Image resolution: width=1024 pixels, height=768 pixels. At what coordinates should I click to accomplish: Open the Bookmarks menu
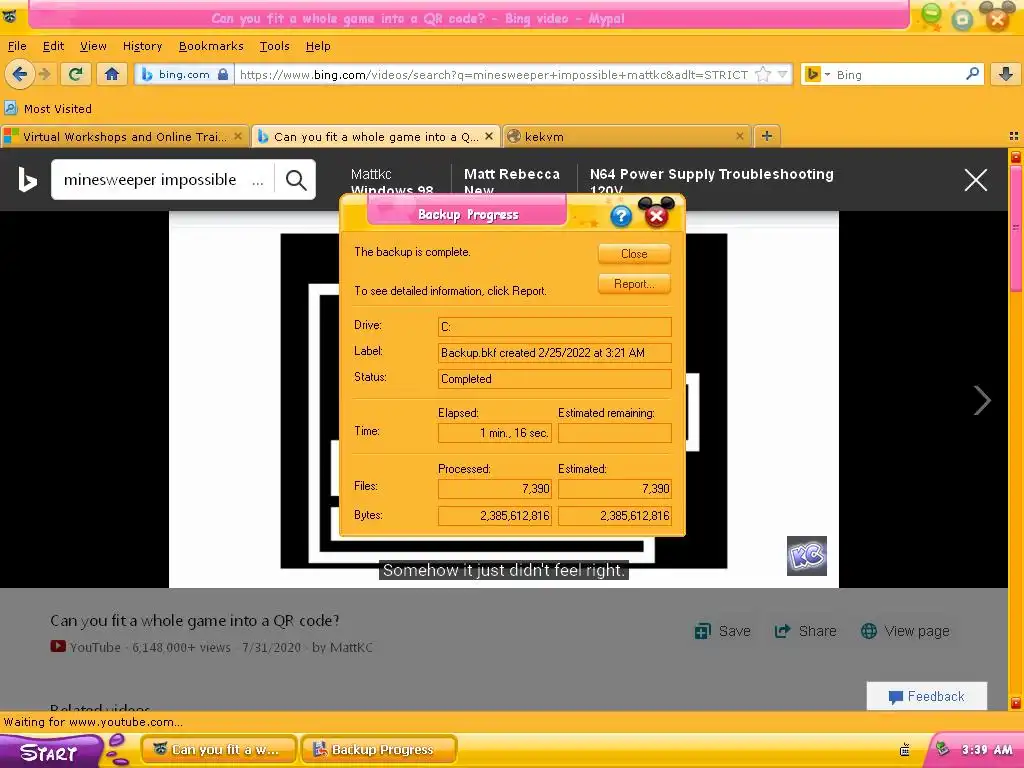[x=211, y=46]
